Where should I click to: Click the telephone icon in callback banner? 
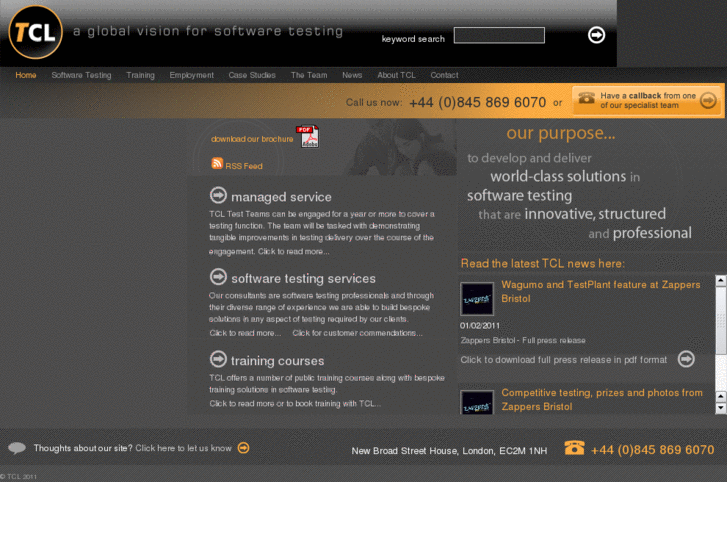pos(586,98)
